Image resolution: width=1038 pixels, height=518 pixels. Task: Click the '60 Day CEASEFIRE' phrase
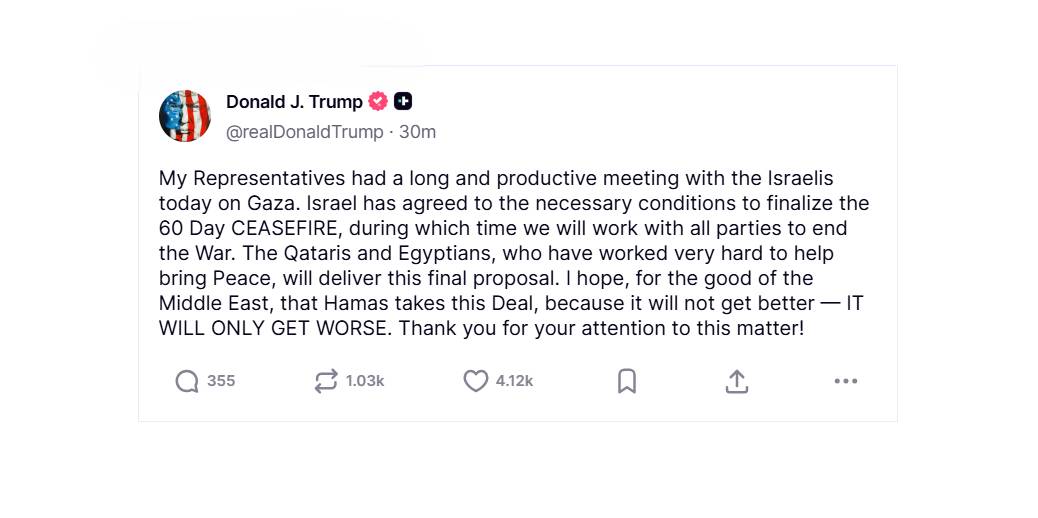tap(251, 228)
